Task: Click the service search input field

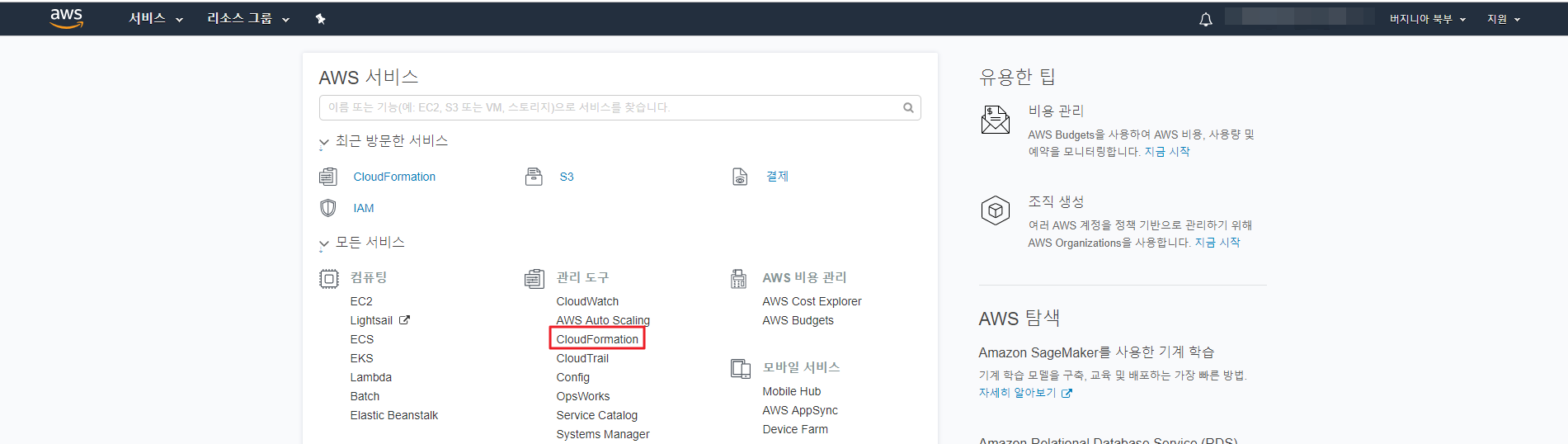Action: [x=610, y=107]
